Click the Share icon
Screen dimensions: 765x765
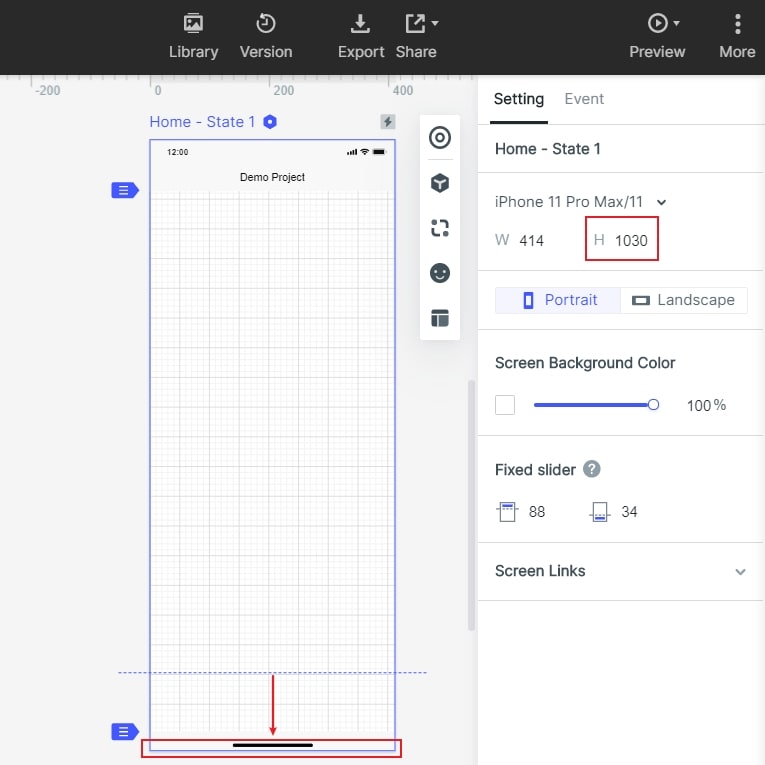[415, 23]
